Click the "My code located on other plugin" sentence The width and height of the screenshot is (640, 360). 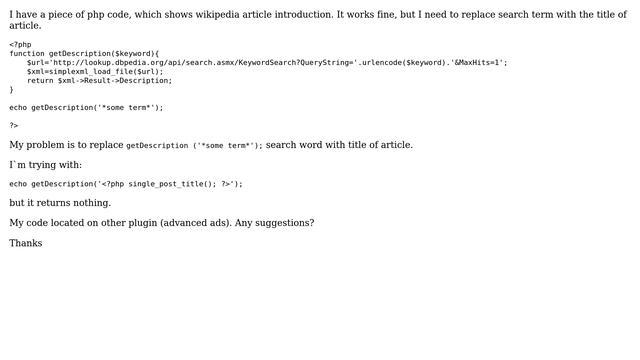pos(162,223)
